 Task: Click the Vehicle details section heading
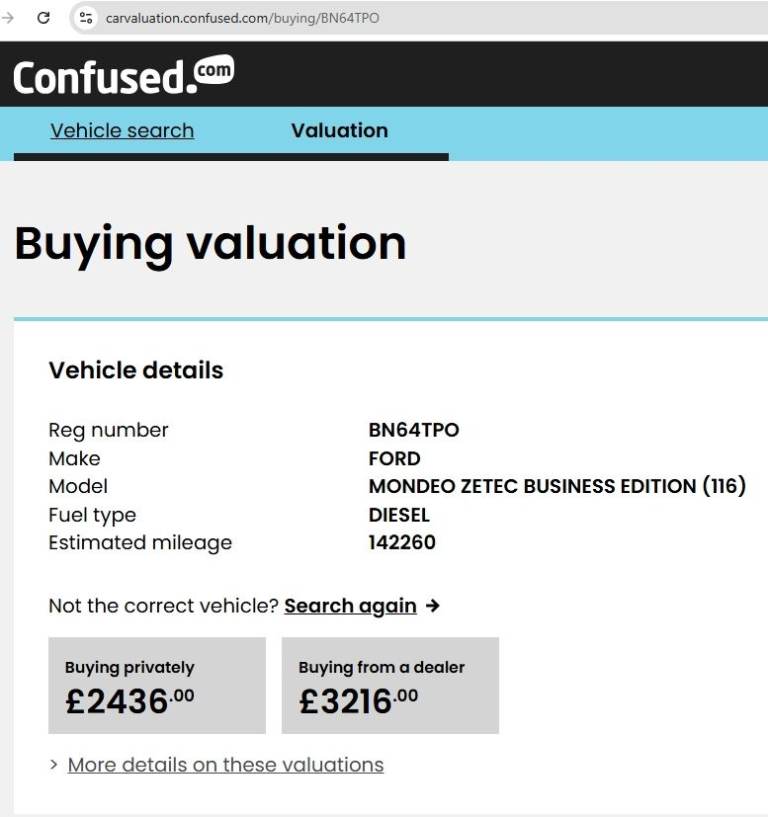coord(136,370)
